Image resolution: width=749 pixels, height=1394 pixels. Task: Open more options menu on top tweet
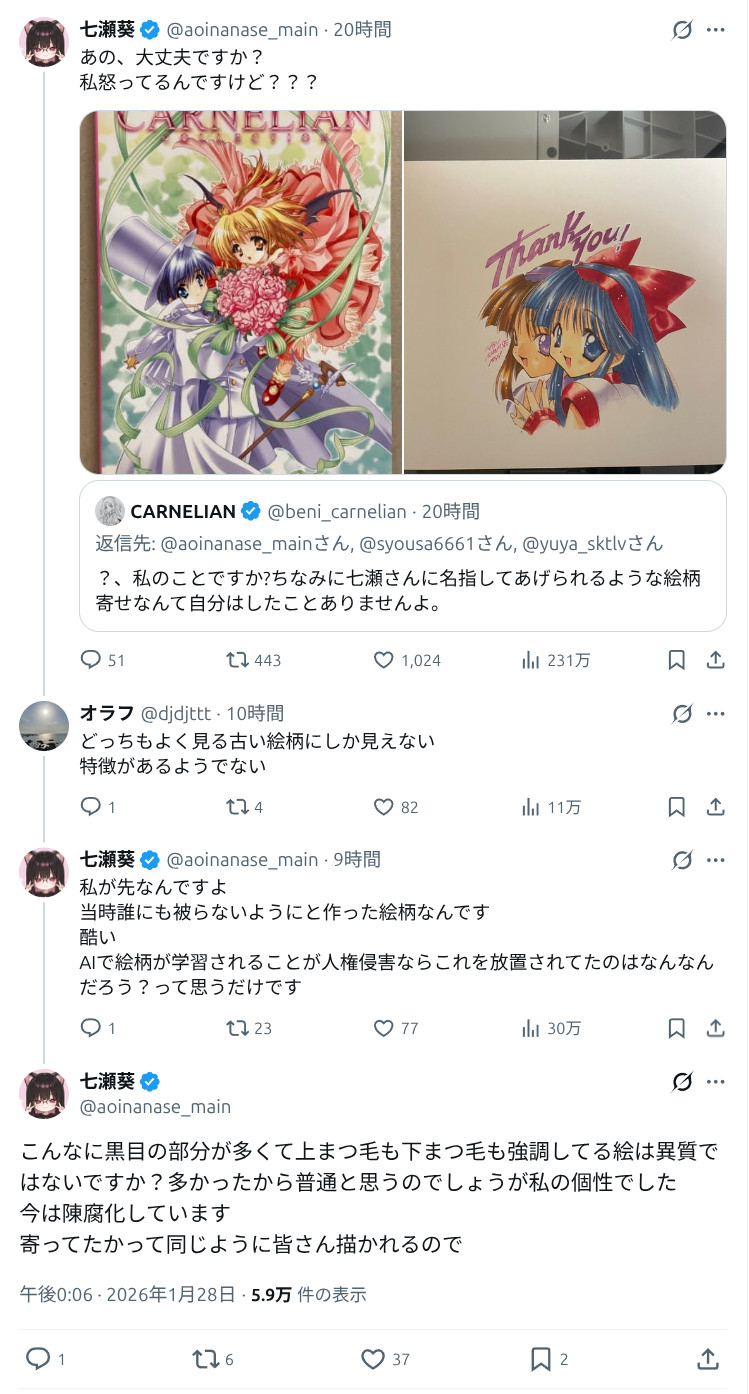tap(715, 30)
